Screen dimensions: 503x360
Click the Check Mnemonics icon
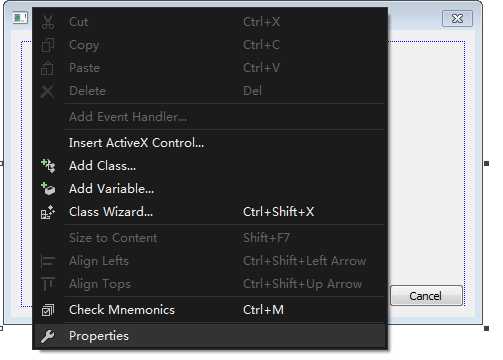click(48, 310)
